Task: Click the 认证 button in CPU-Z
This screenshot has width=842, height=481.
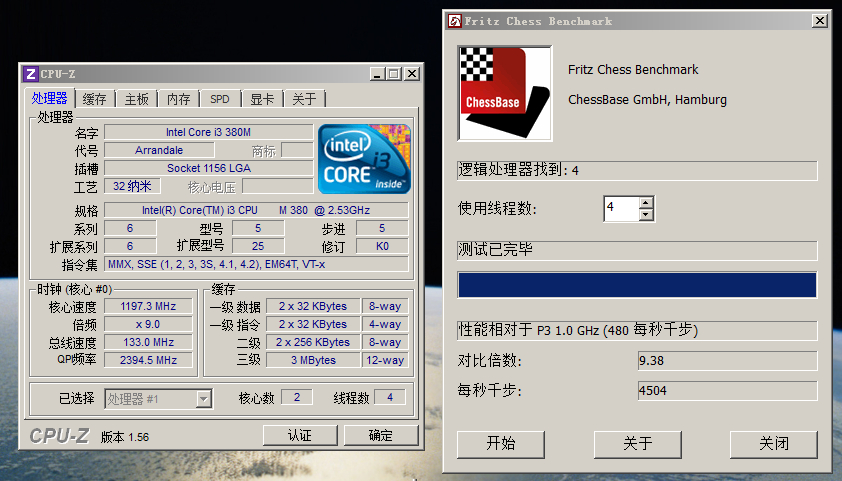Action: [x=300, y=435]
